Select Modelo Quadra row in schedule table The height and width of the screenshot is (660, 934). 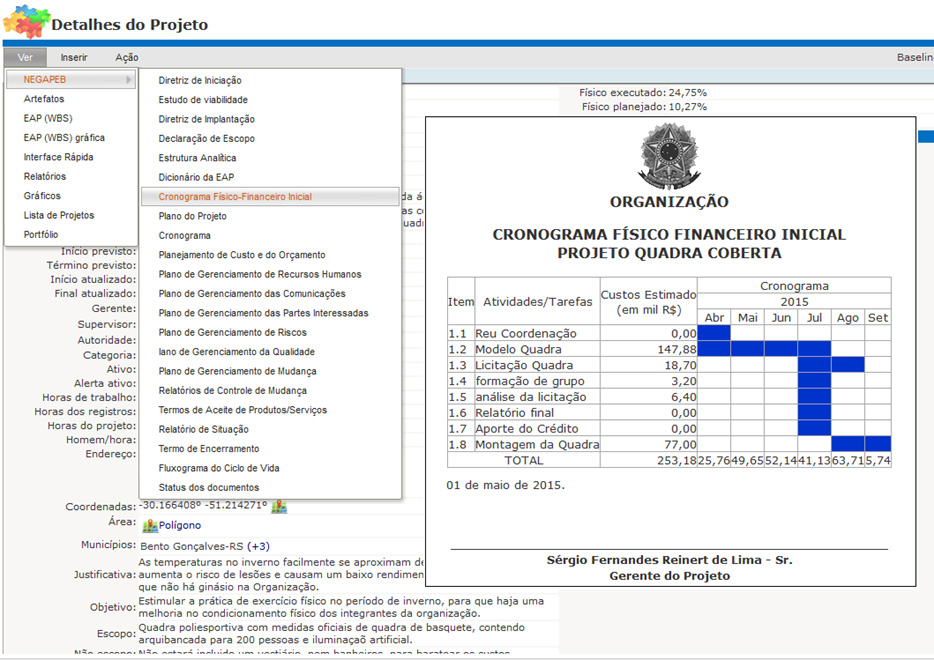pyautogui.click(x=669, y=349)
